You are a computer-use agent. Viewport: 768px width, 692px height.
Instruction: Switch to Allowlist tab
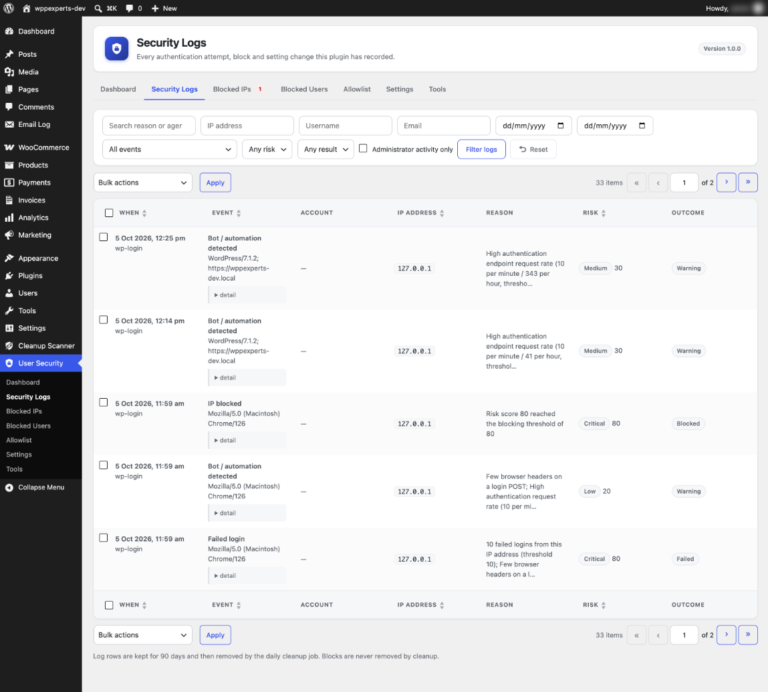point(357,89)
